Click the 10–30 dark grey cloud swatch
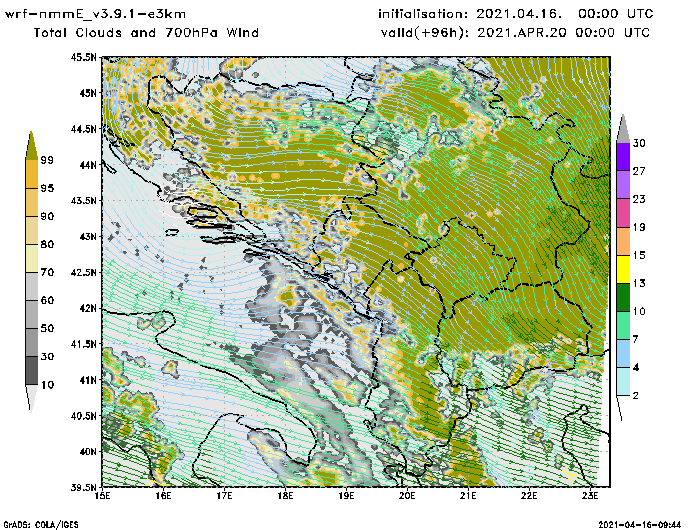 click(x=32, y=371)
